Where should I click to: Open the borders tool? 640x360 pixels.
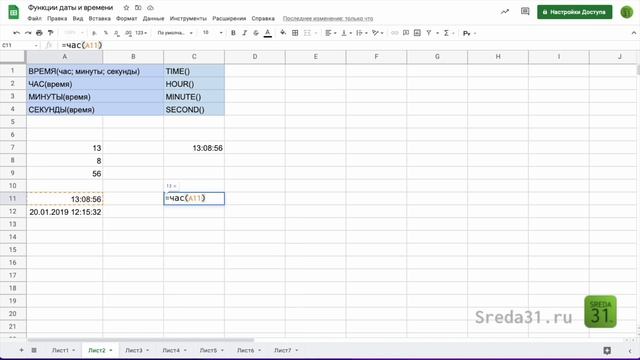[x=295, y=33]
